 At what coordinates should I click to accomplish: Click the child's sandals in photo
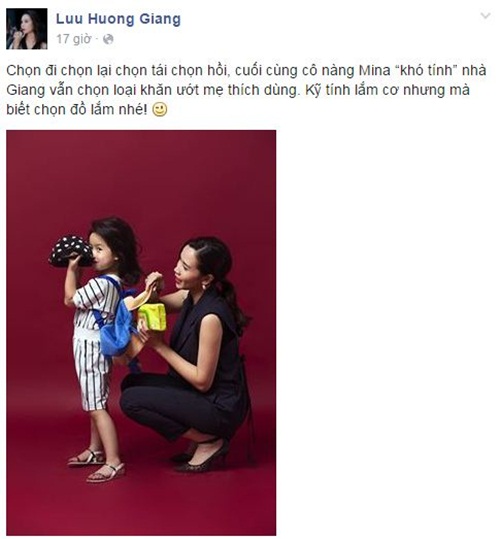[x=97, y=465]
